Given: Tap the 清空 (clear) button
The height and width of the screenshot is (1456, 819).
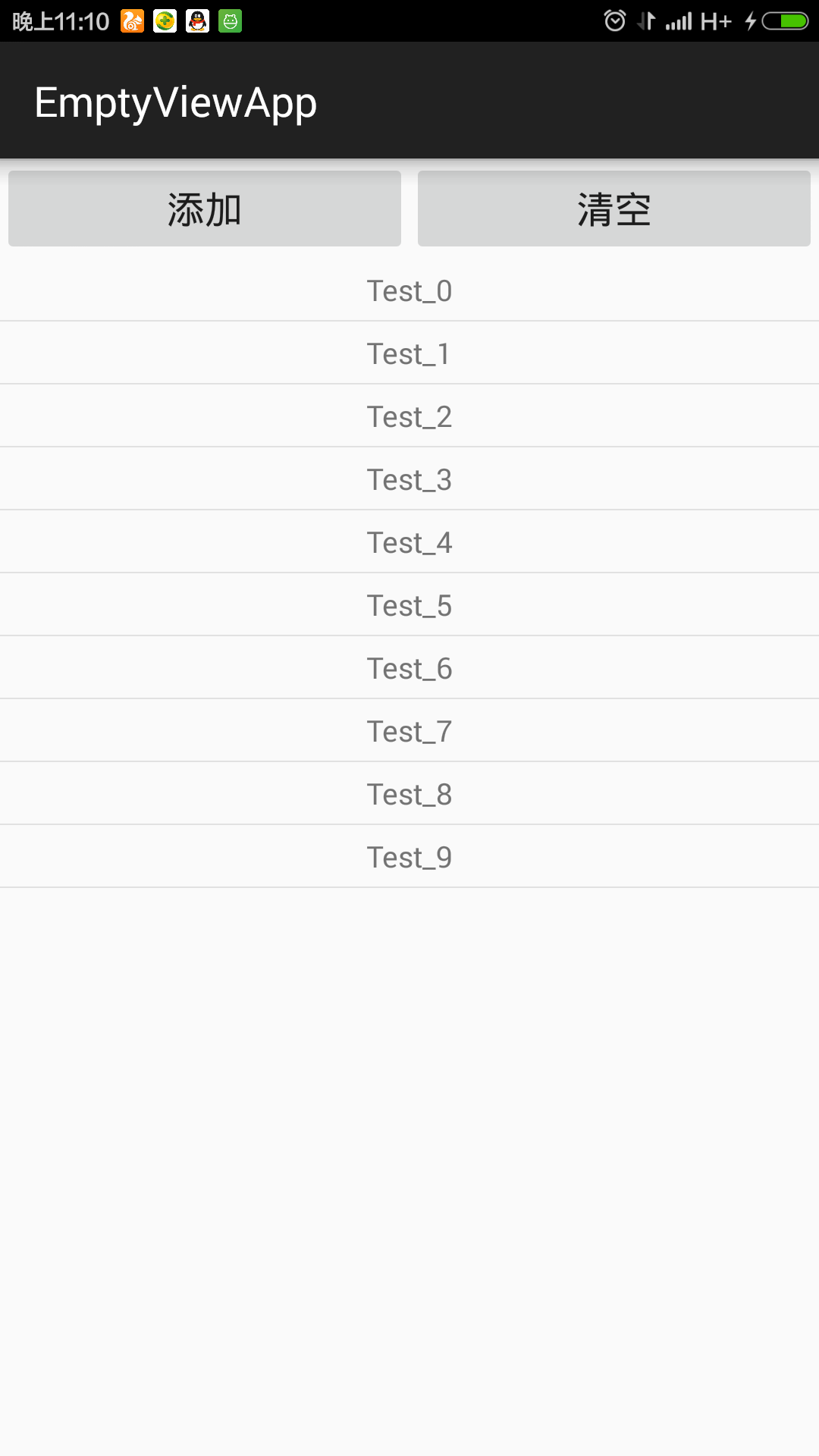Looking at the screenshot, I should (614, 209).
